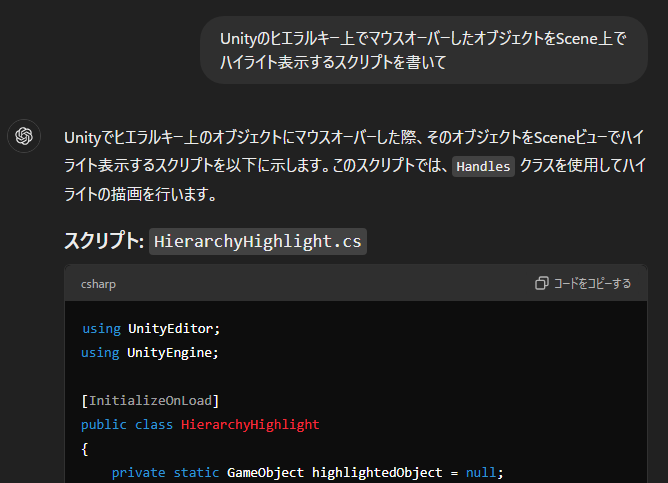Click the スクリプト: heading text
Viewport: 668px width, 483px height.
click(x=104, y=241)
